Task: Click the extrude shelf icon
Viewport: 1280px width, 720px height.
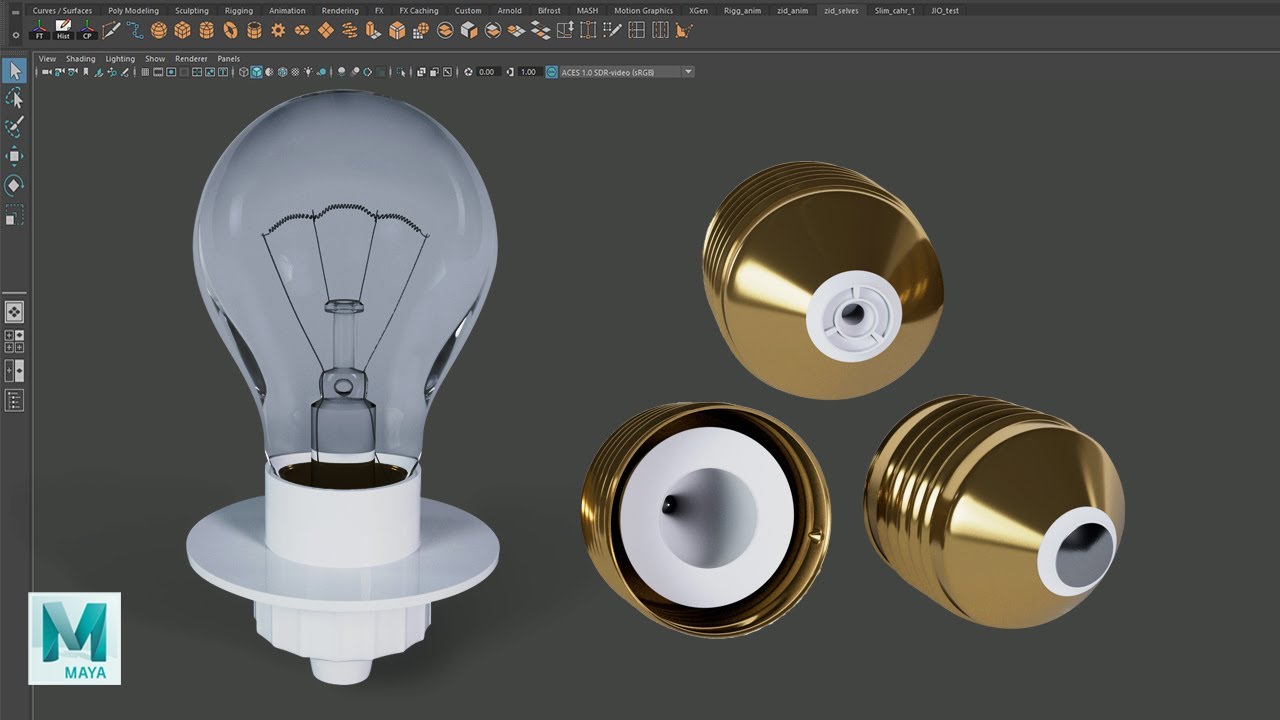Action: [x=373, y=30]
